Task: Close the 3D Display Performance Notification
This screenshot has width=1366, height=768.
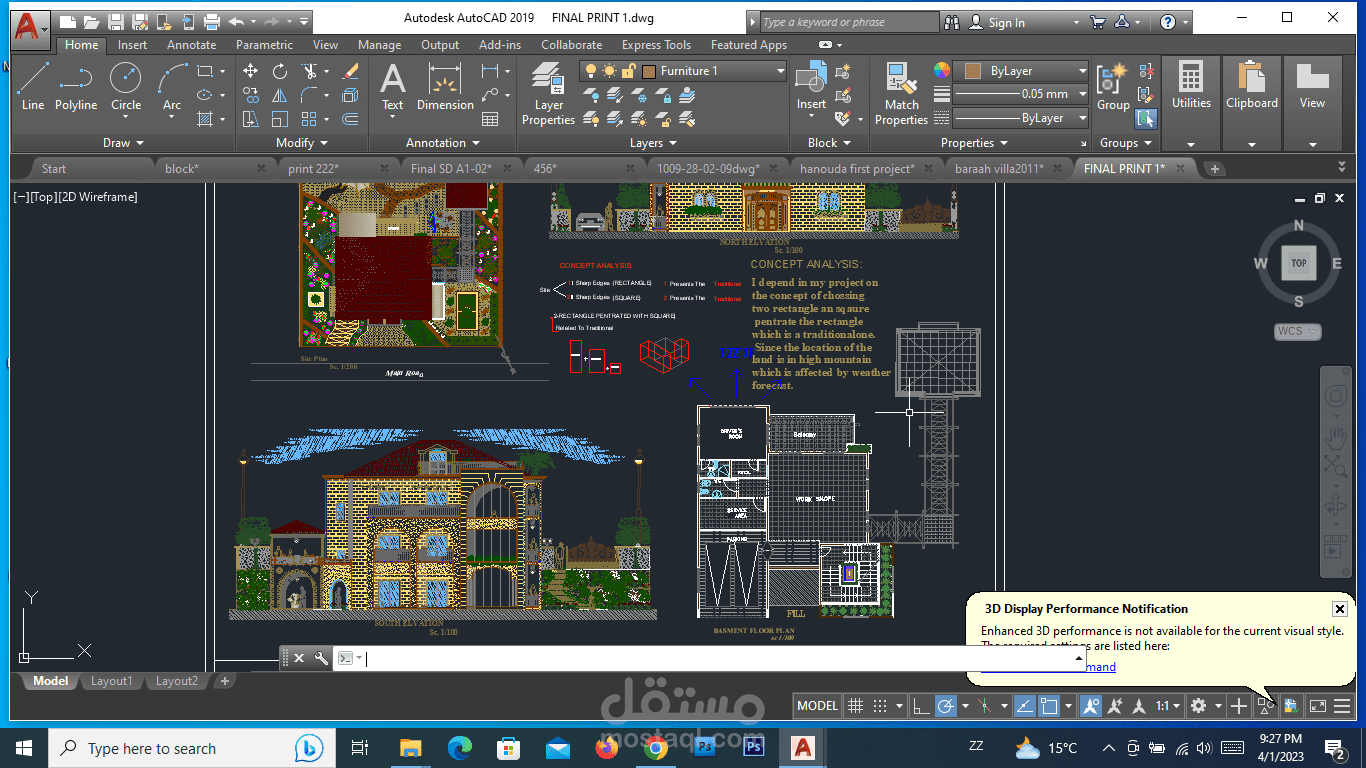Action: tap(1340, 608)
